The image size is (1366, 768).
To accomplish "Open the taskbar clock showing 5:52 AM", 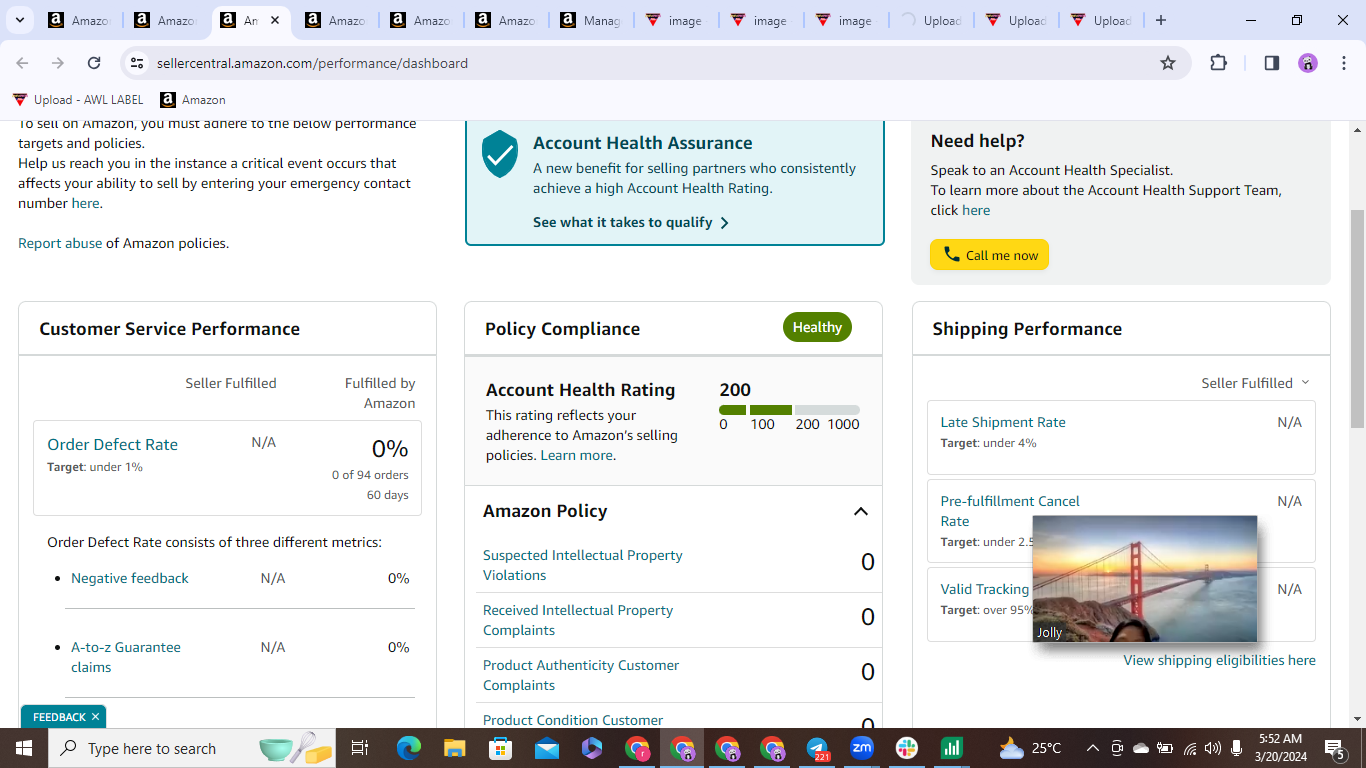I will pyautogui.click(x=1280, y=748).
